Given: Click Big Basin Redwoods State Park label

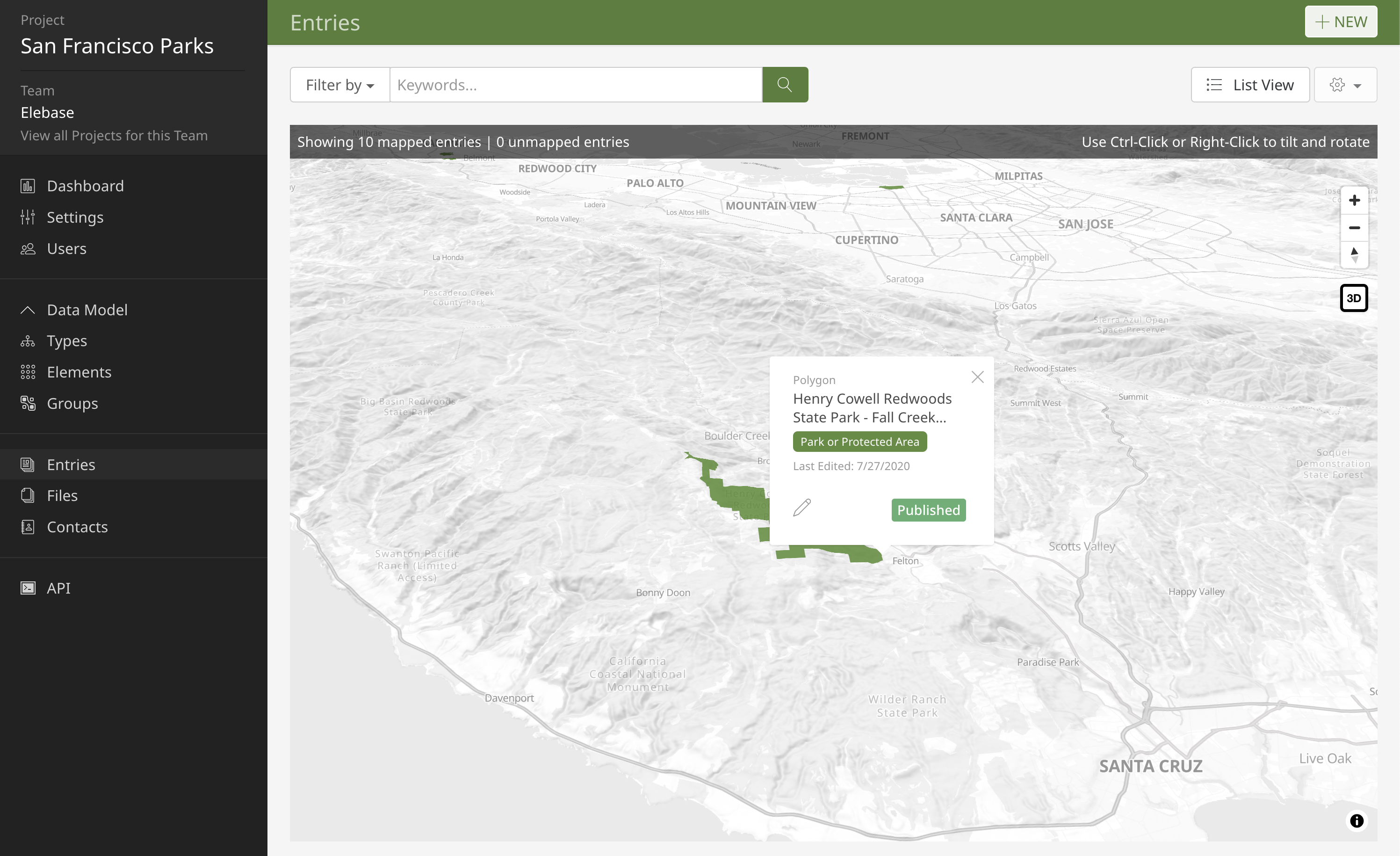Looking at the screenshot, I should (407, 406).
